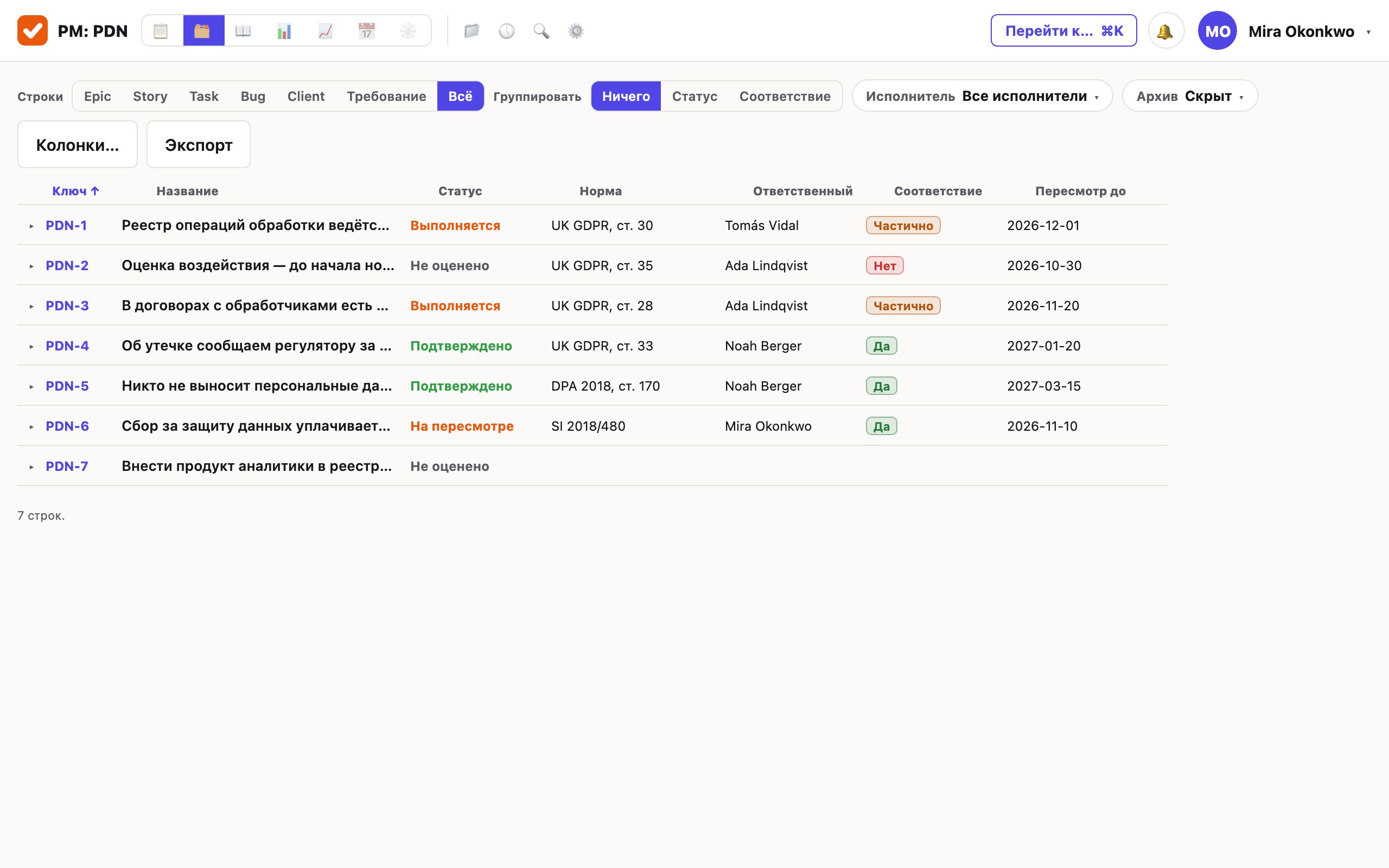This screenshot has width=1389, height=868.
Task: Open the PDN-2 key link
Action: point(67,265)
